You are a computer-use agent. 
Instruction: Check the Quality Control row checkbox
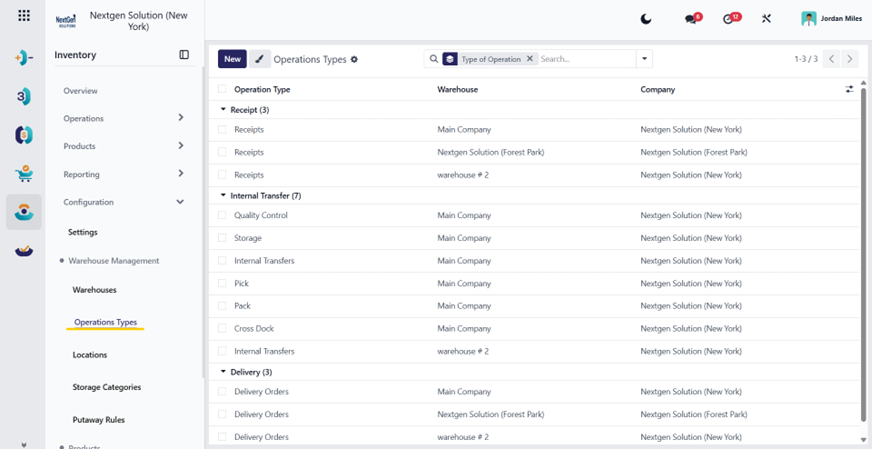(x=222, y=215)
